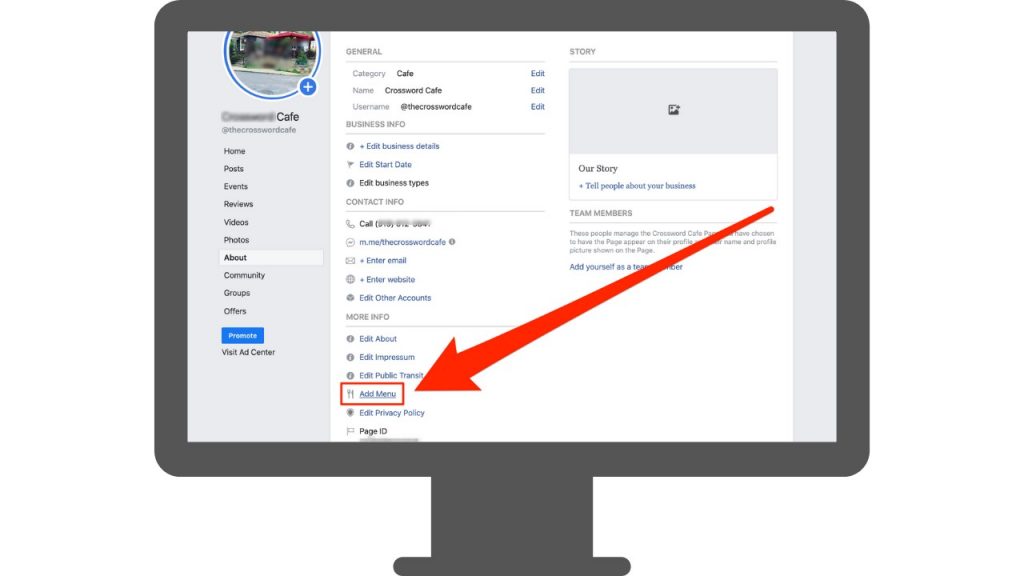Viewport: 1024px width, 576px height.
Task: Click the Enter website link
Action: point(387,280)
